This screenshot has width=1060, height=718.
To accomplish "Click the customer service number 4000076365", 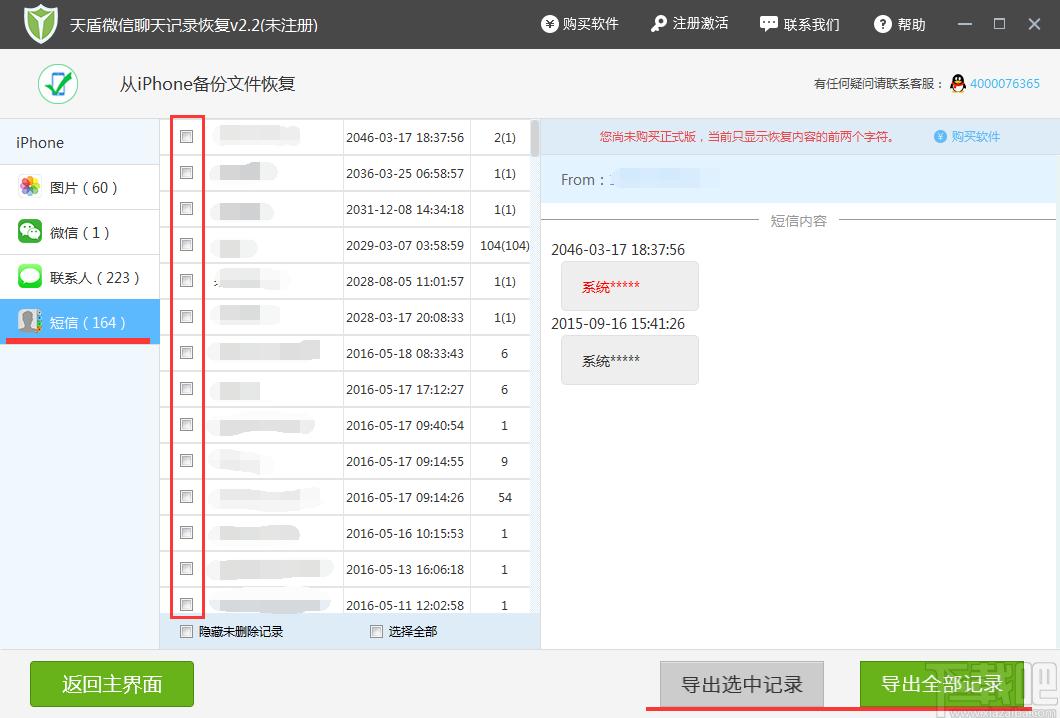I will pos(1005,84).
